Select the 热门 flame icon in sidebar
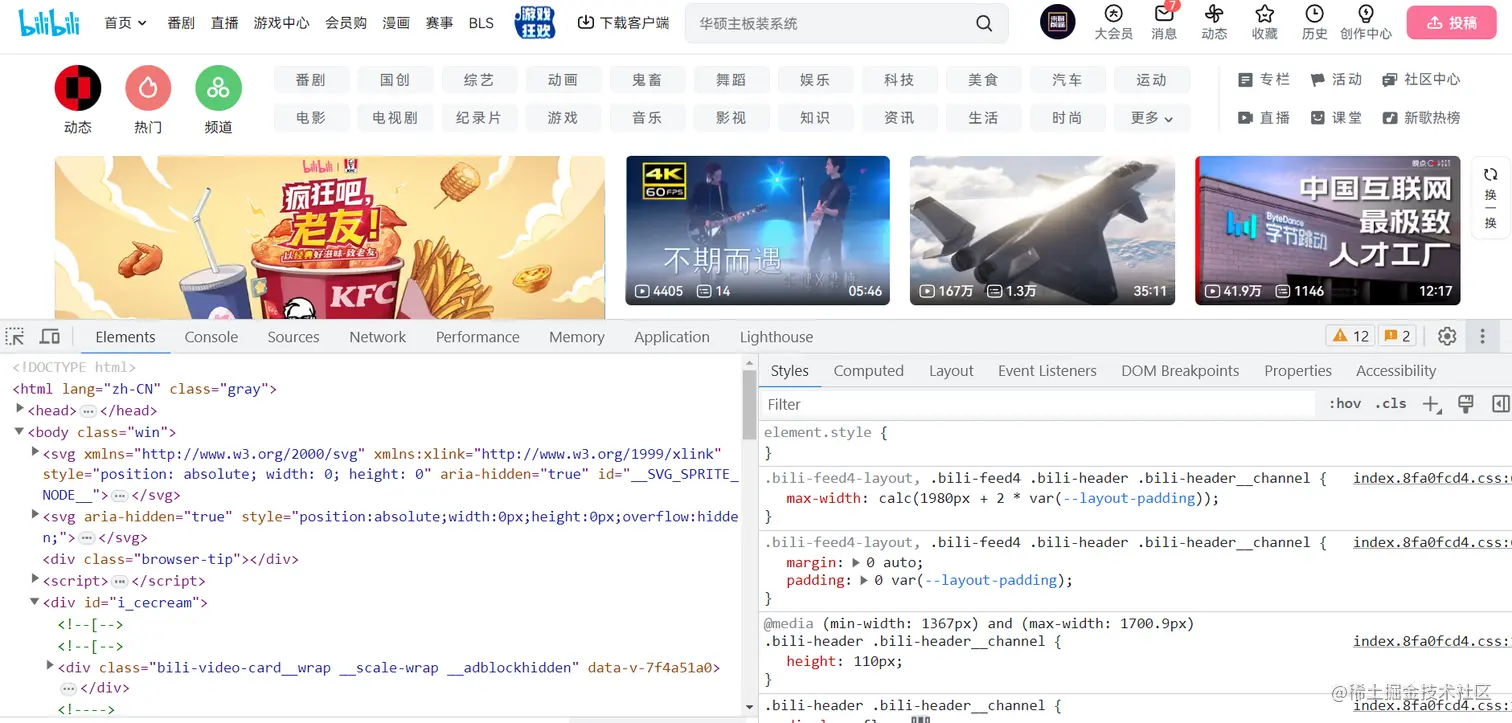This screenshot has height=723, width=1512. coord(147,89)
